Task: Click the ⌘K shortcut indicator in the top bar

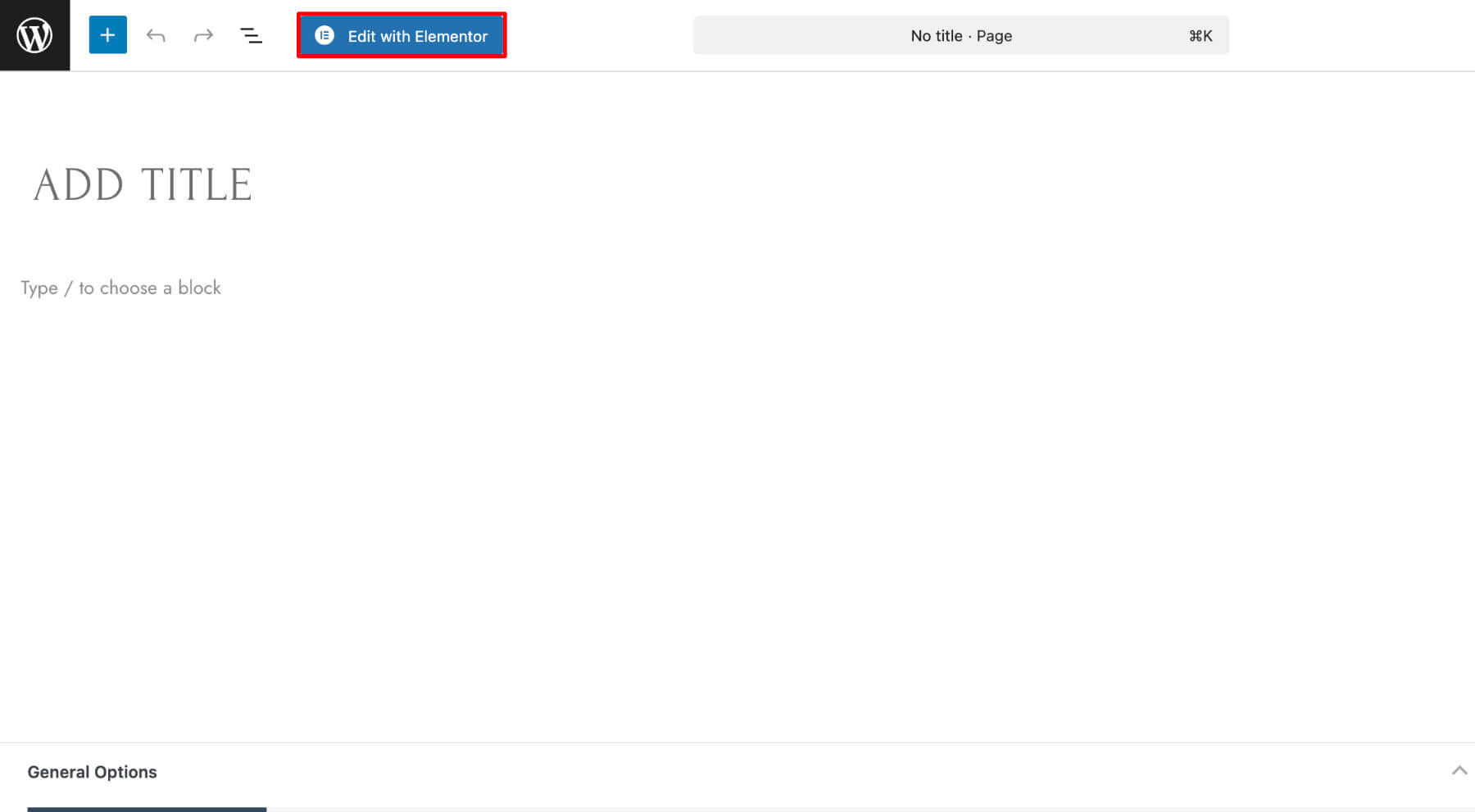Action: (1200, 35)
